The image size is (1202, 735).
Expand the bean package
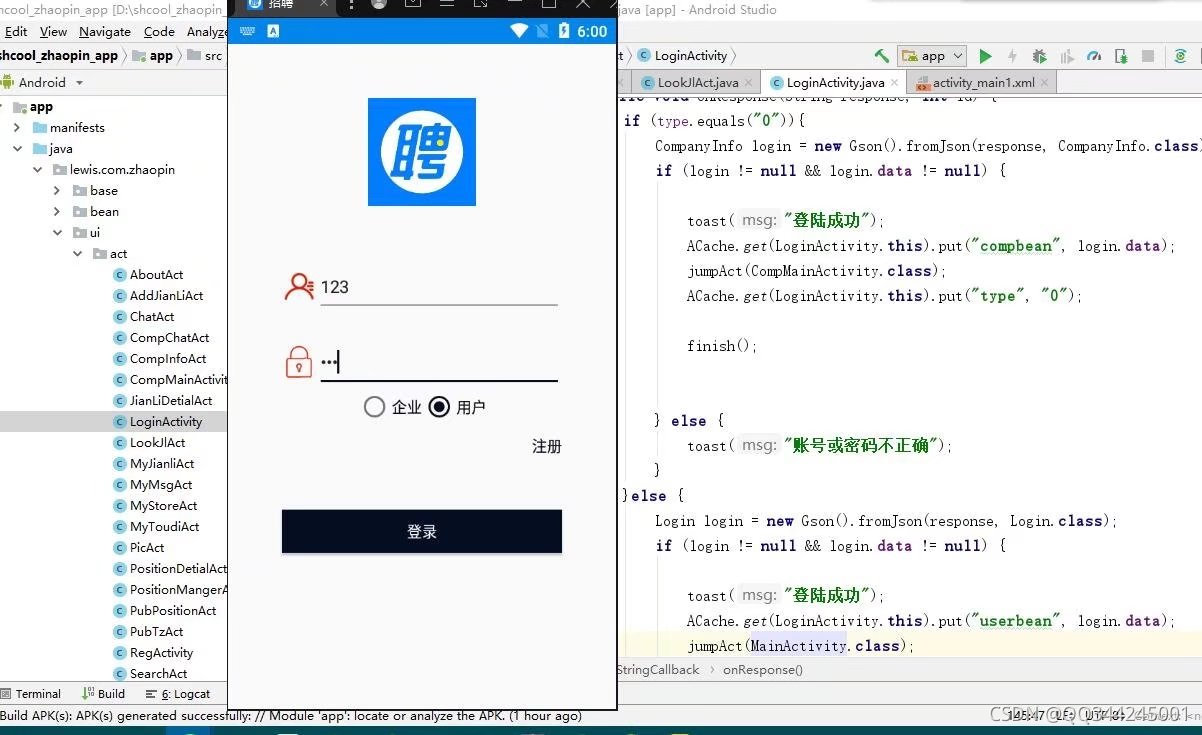(x=57, y=212)
